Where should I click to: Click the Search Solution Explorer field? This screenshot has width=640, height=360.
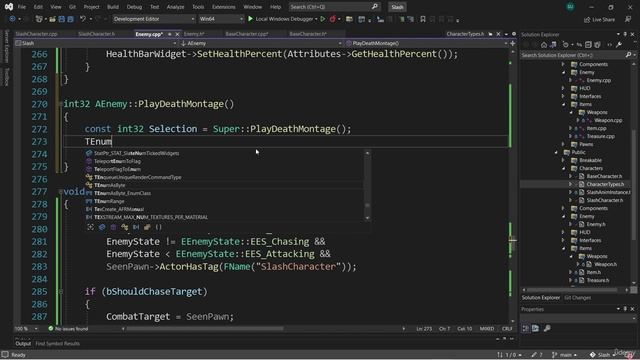pyautogui.click(x=572, y=55)
